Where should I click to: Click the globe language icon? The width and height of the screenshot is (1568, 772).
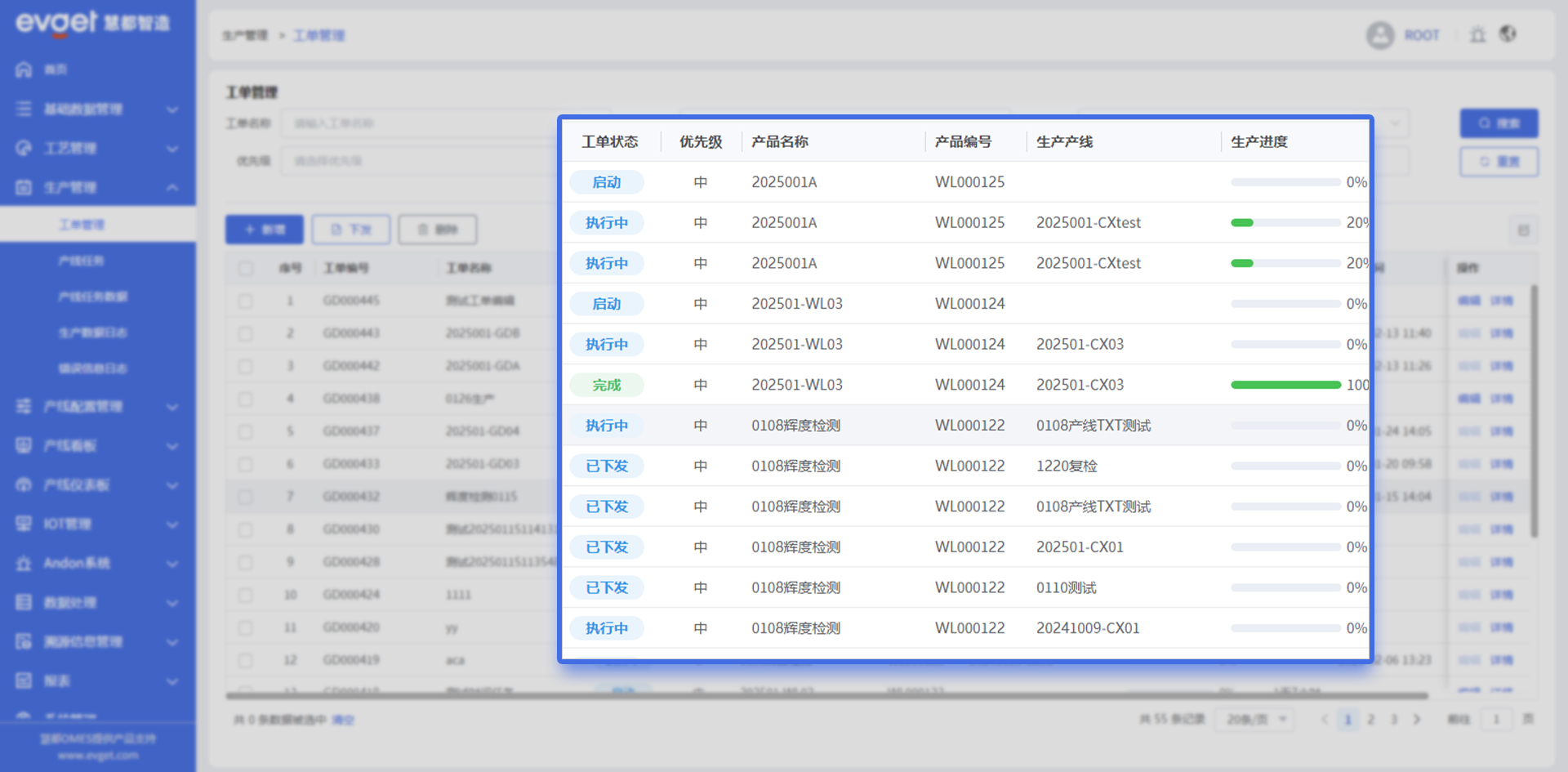click(1508, 34)
